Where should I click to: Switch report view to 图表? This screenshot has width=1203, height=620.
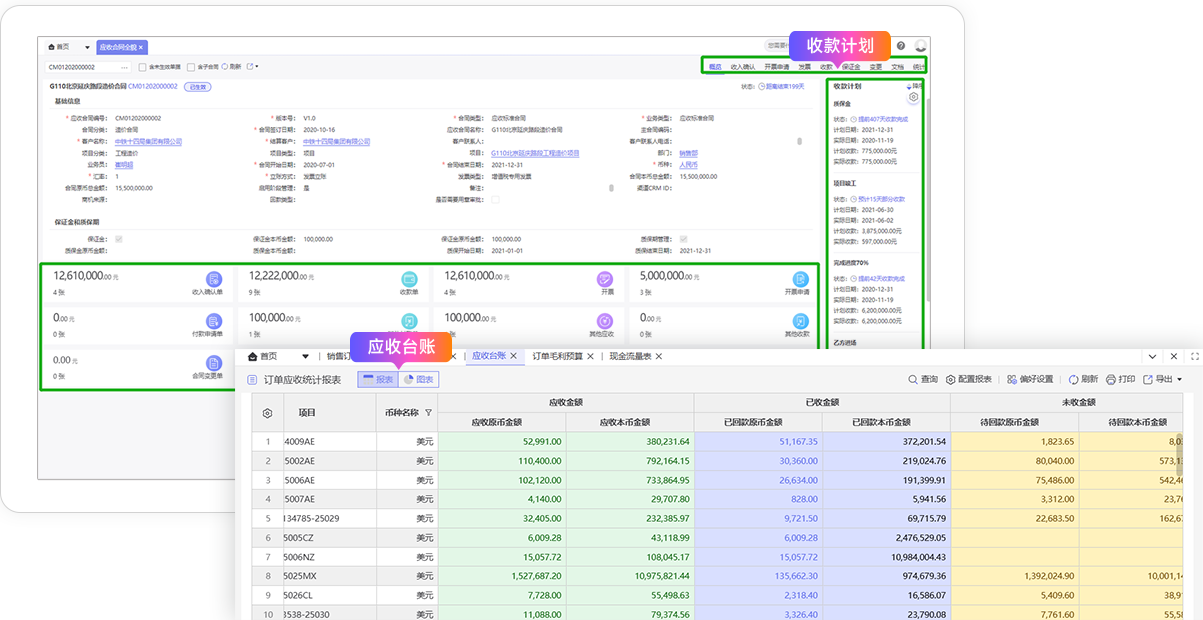click(418, 380)
